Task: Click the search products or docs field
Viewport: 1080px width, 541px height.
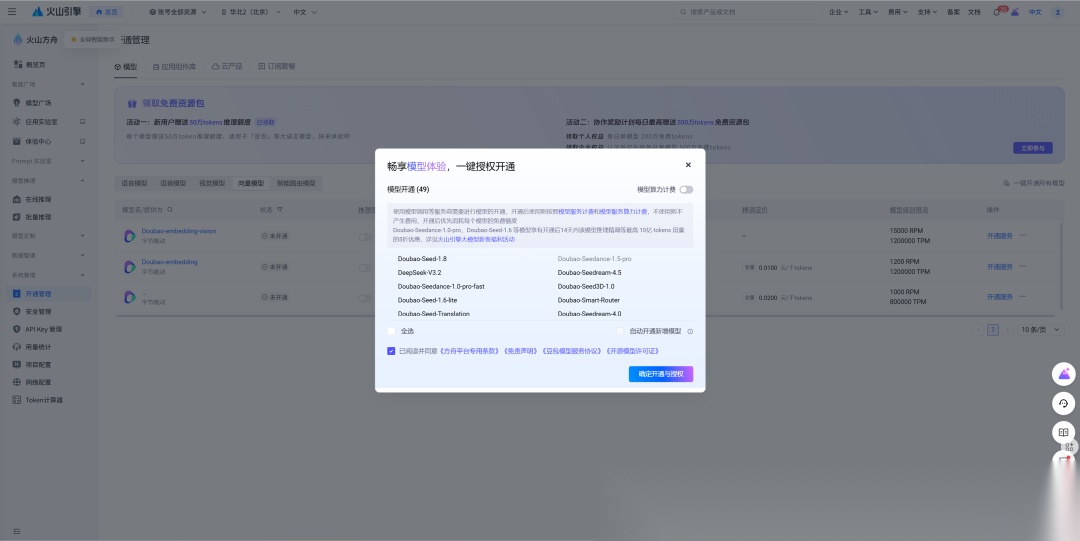Action: tap(747, 12)
